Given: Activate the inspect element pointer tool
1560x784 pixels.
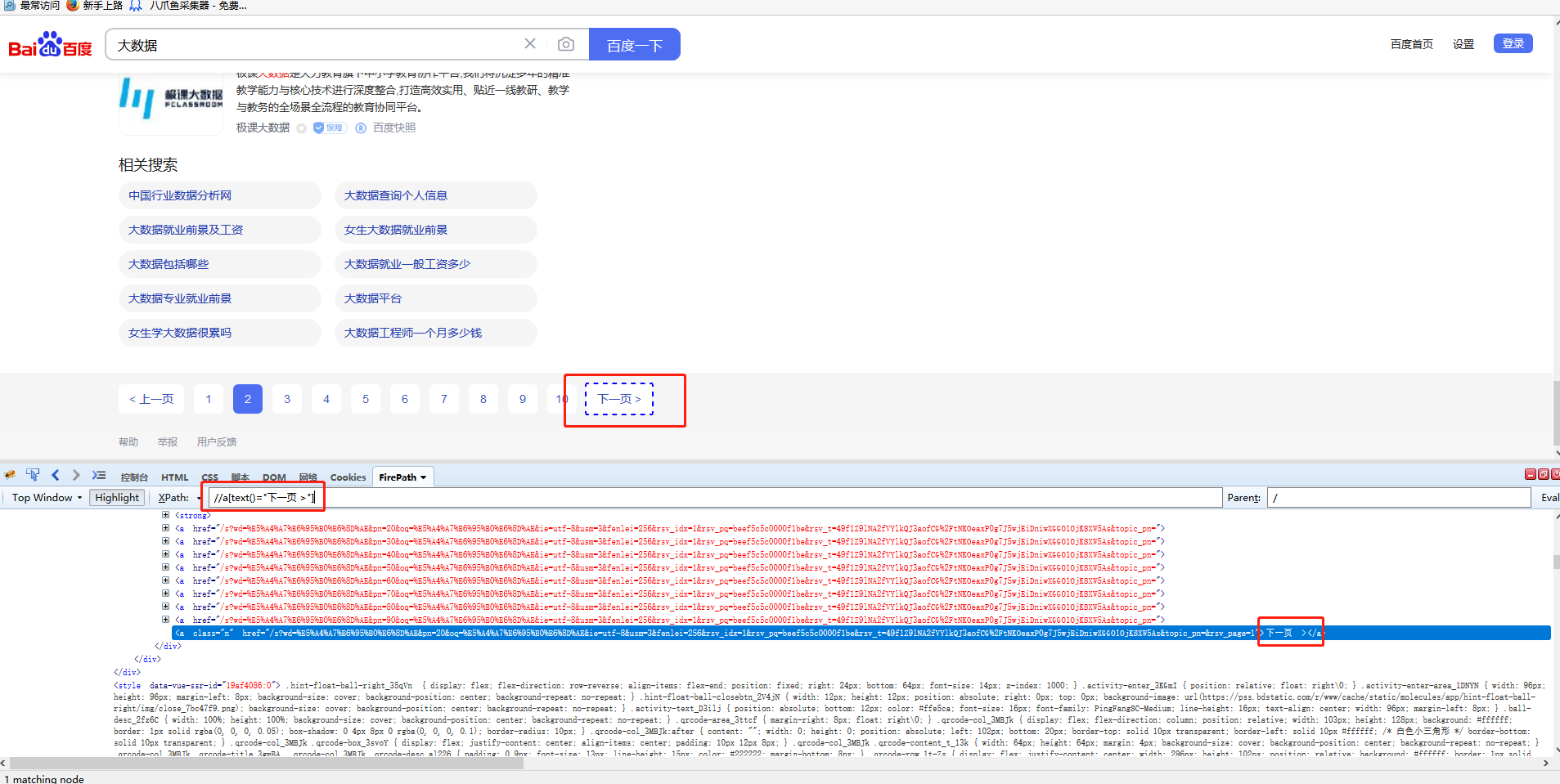Looking at the screenshot, I should click(33, 475).
